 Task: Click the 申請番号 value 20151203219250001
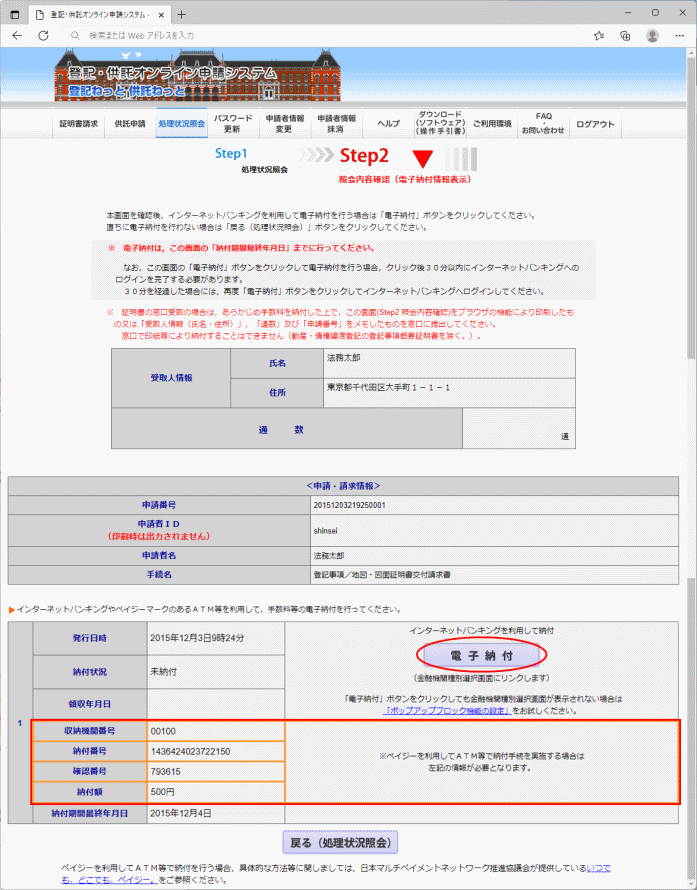(x=349, y=505)
